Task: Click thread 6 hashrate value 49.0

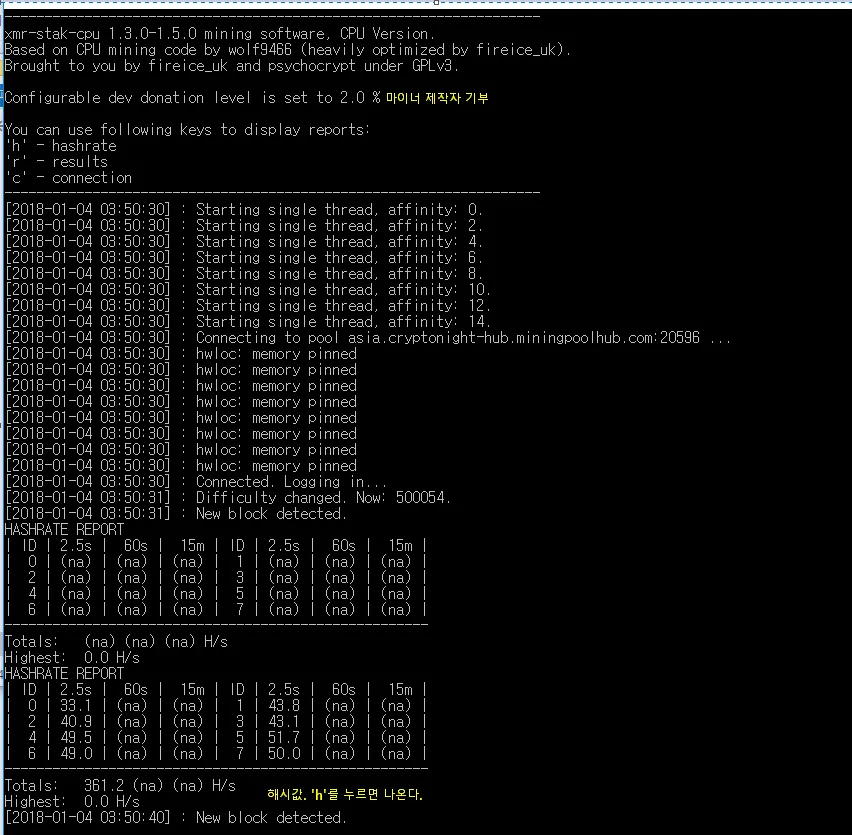Action: coord(76,754)
